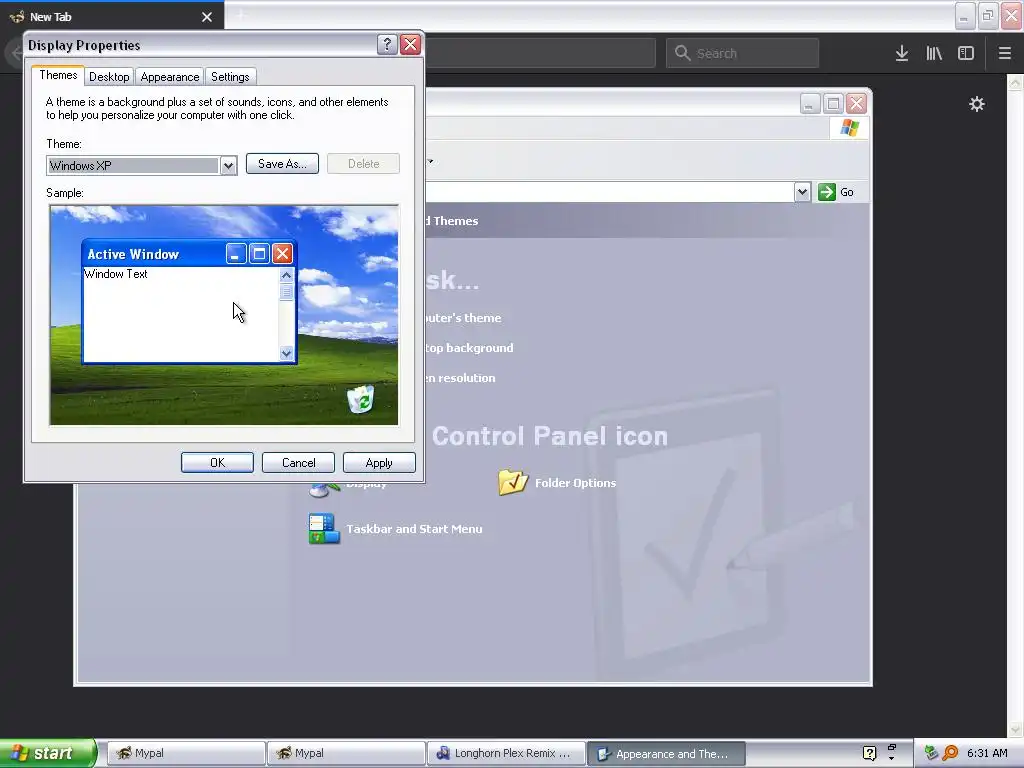The width and height of the screenshot is (1024, 768).
Task: Click the desktop background task link
Action: click(469, 348)
